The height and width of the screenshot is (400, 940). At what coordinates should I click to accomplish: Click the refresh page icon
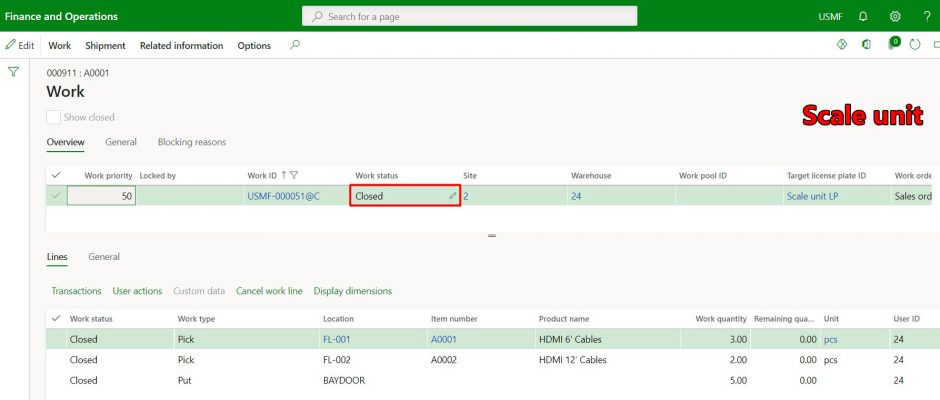click(x=915, y=44)
